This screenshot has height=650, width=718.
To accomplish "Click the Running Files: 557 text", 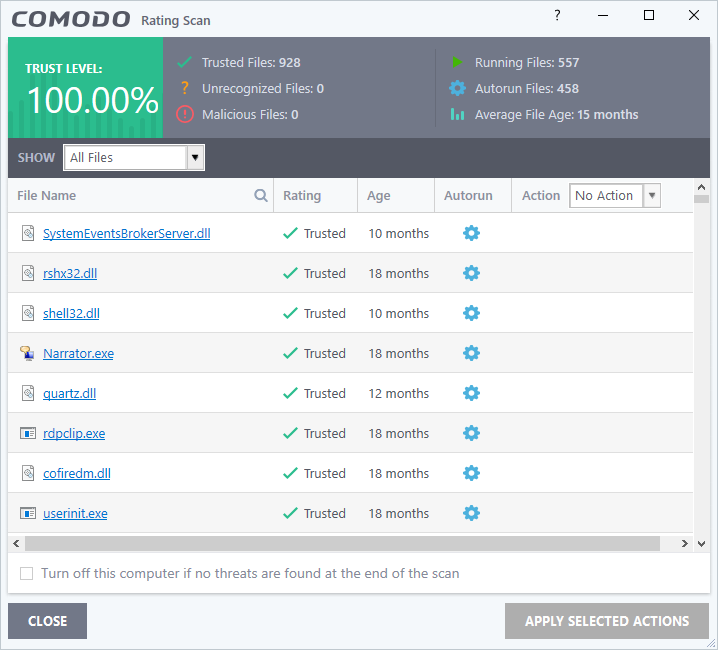I will tap(527, 62).
